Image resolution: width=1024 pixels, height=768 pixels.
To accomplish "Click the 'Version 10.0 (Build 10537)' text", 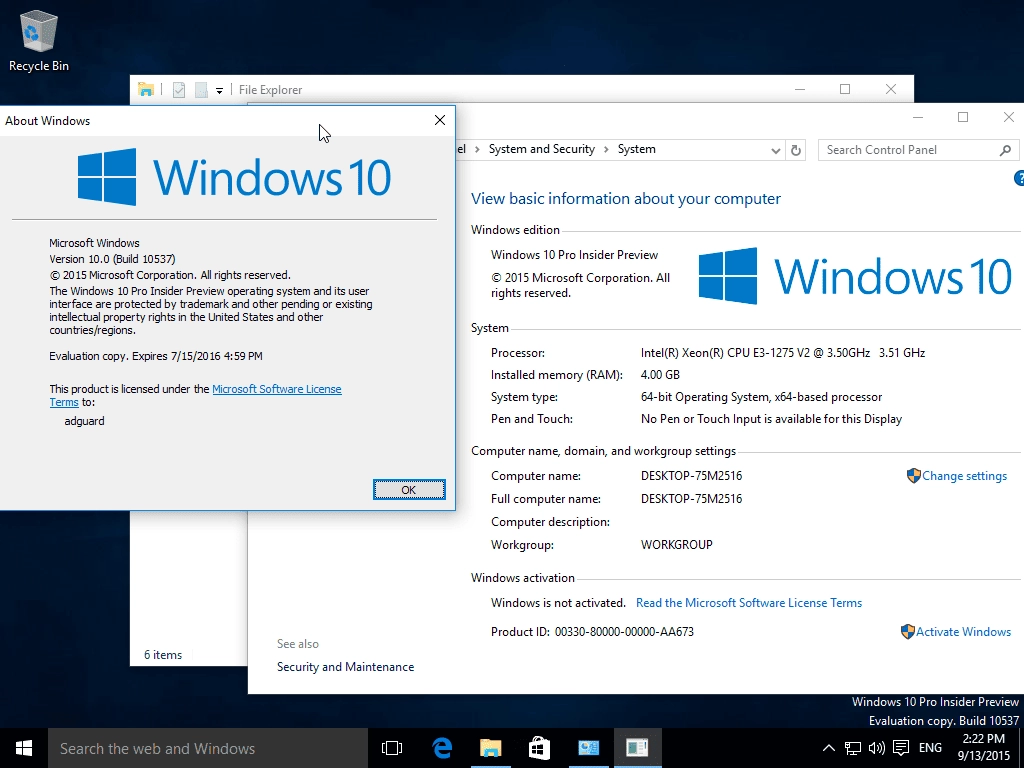I will 112,259.
